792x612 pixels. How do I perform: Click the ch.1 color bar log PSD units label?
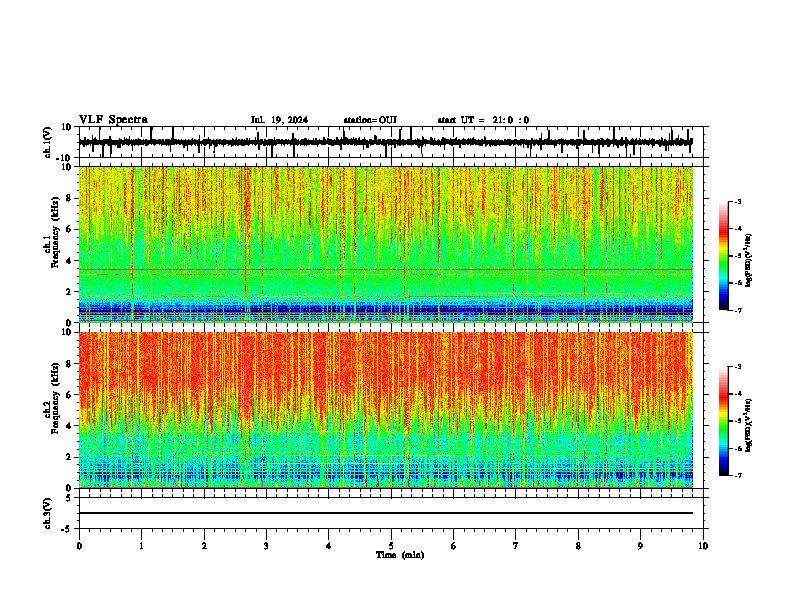click(749, 261)
